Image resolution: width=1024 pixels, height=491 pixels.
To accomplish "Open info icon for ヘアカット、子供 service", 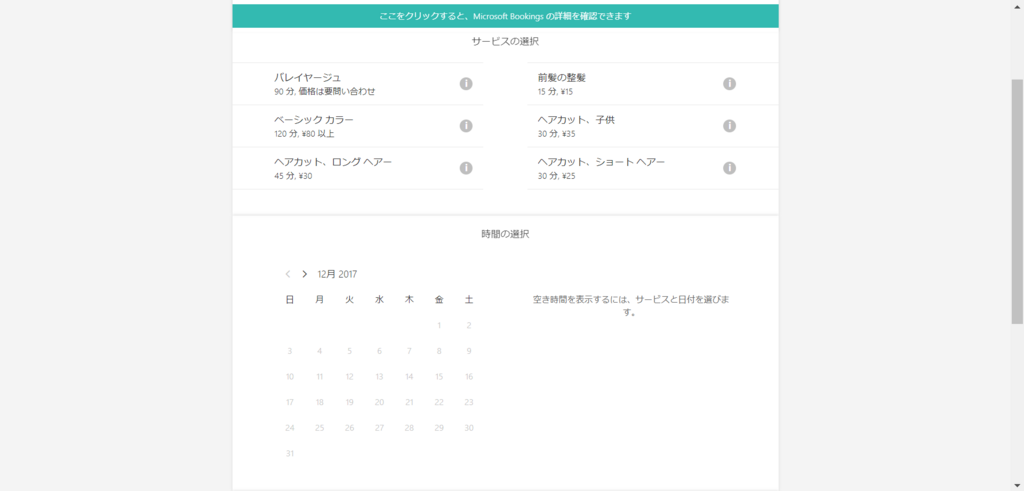I will tap(729, 126).
